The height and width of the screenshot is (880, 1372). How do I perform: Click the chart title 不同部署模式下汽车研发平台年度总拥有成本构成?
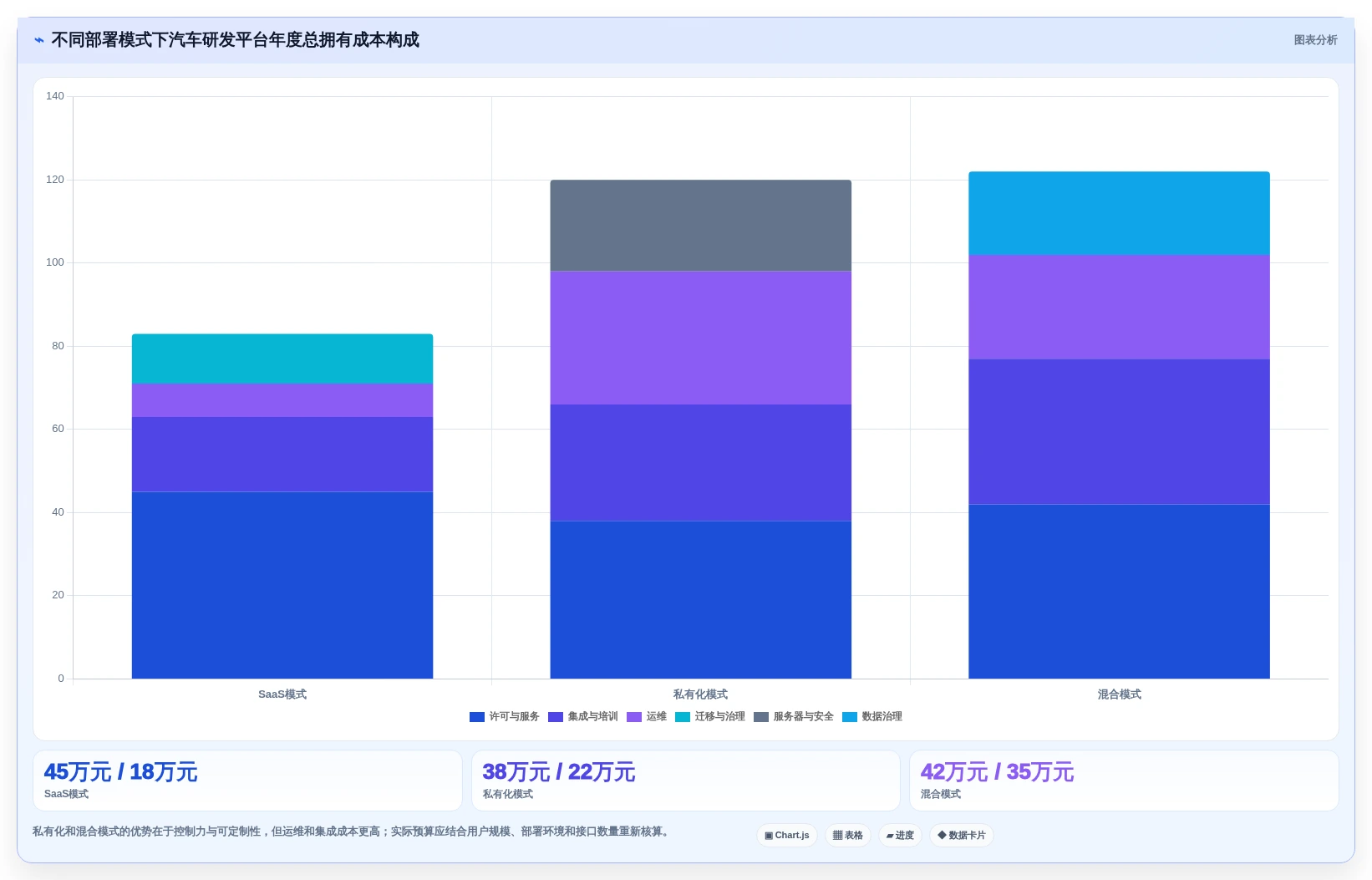tap(236, 40)
